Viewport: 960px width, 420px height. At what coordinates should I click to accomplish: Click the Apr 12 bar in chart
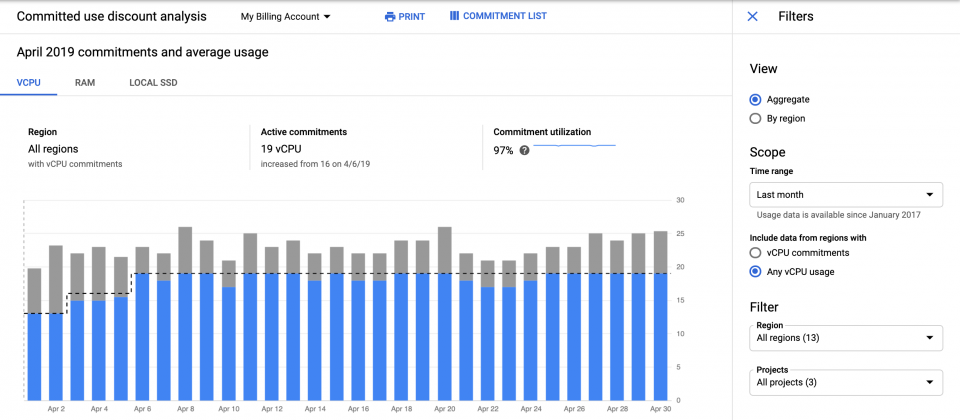272,324
